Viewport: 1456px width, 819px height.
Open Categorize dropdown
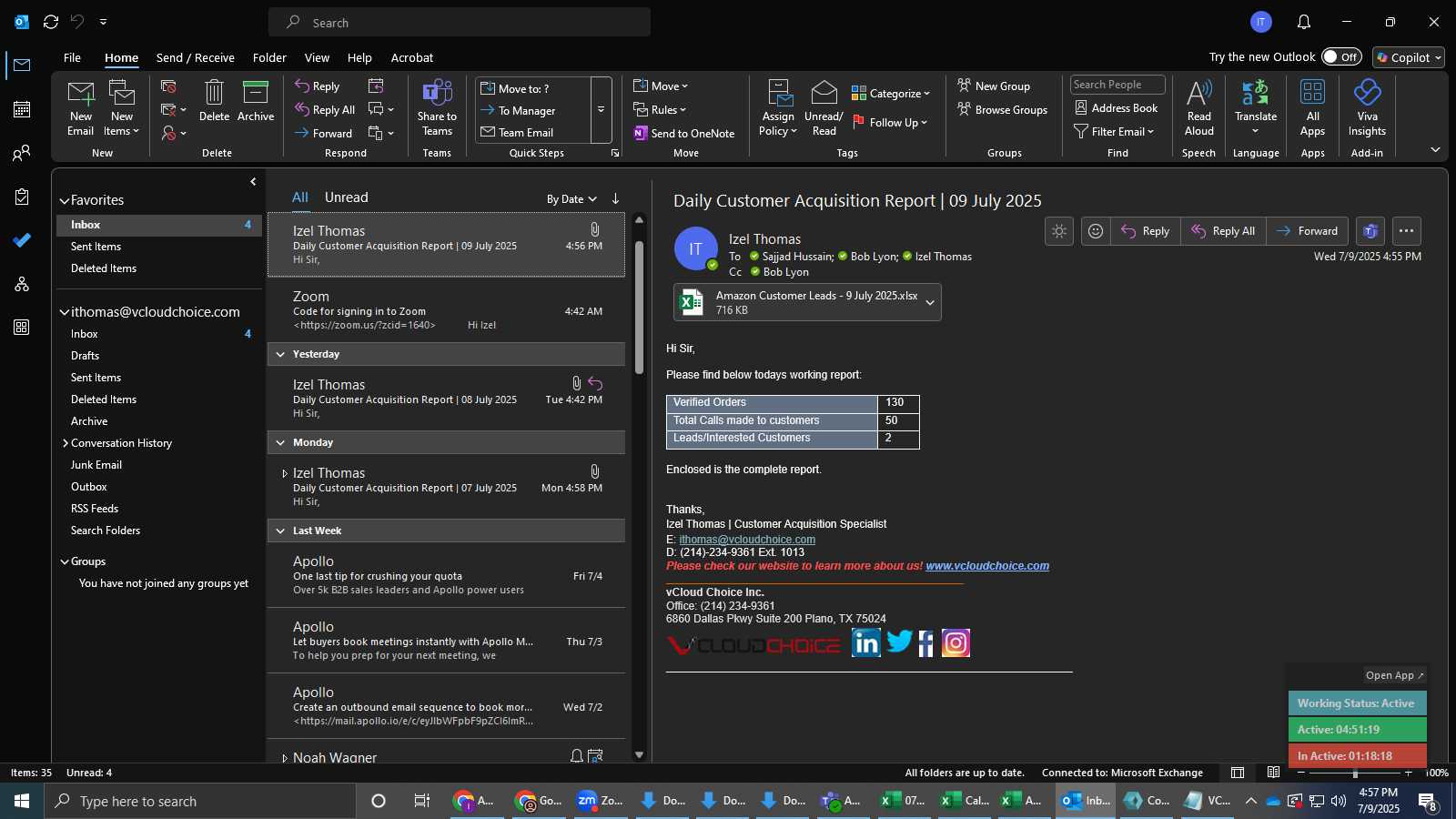click(890, 94)
